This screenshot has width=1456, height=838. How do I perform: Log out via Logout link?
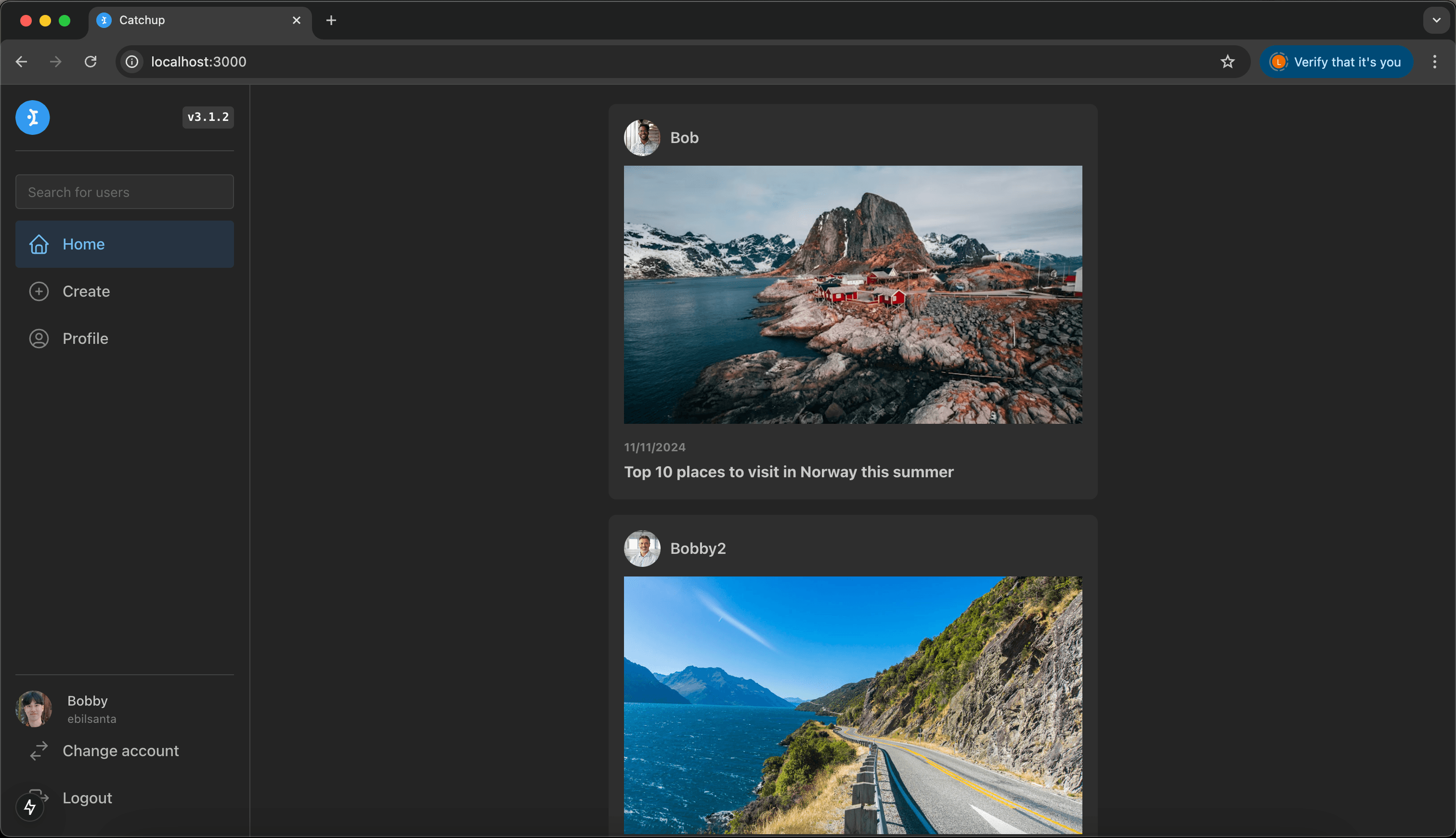tap(87, 798)
